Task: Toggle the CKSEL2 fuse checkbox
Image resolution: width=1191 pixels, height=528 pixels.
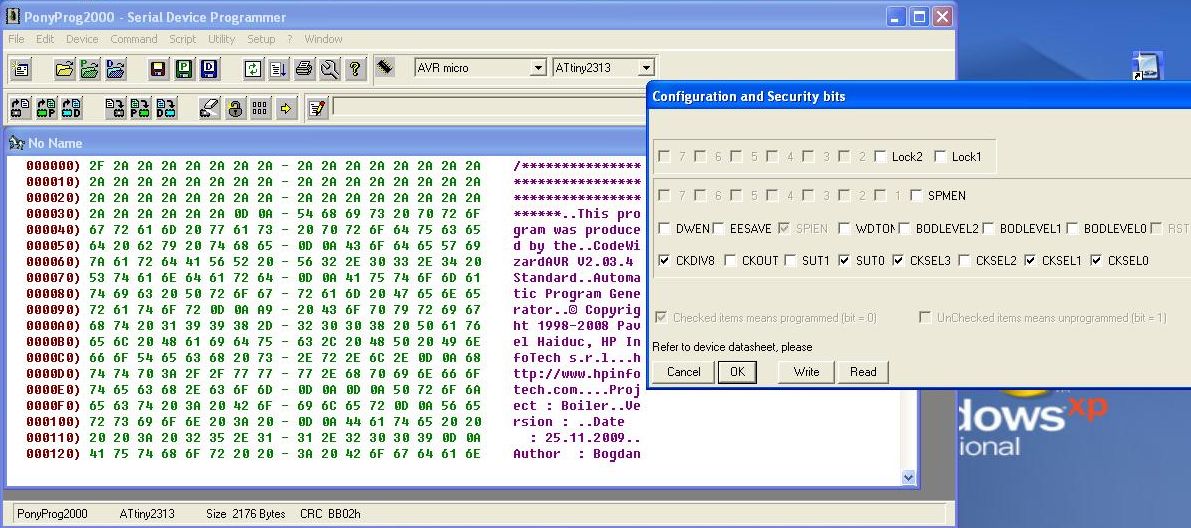Action: point(965,261)
